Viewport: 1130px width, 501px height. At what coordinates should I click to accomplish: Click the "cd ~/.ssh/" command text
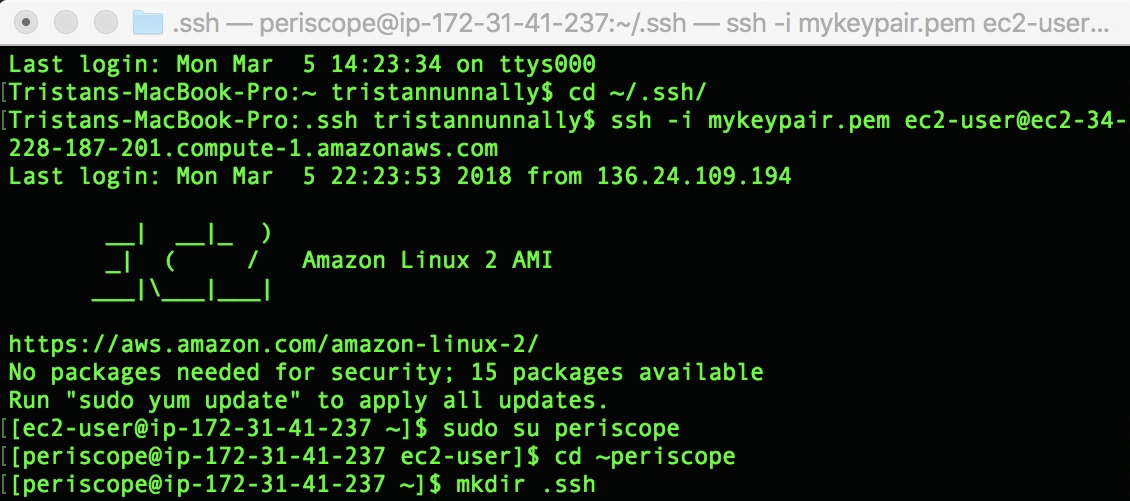[637, 92]
